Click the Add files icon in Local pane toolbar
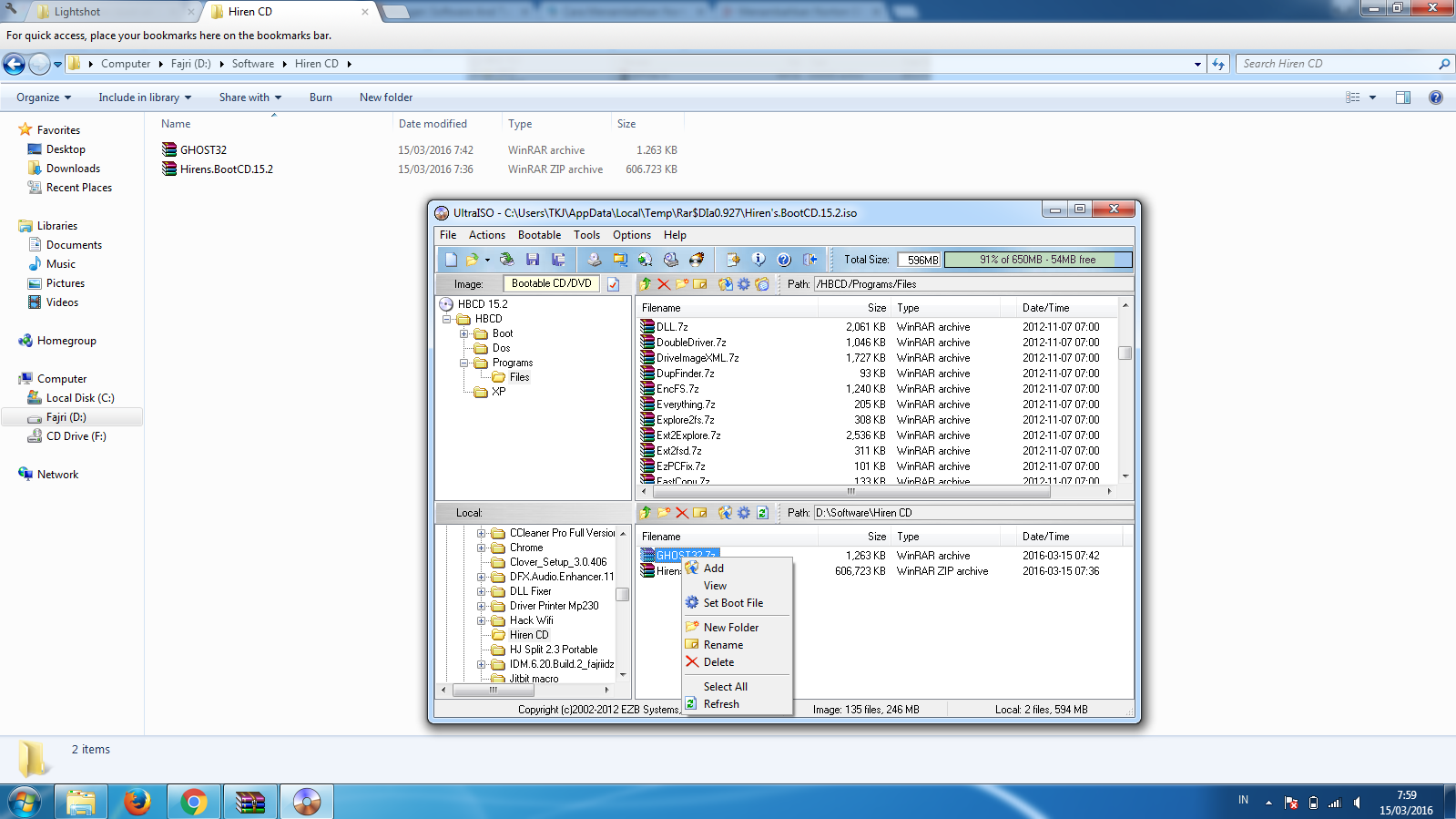 click(x=726, y=513)
